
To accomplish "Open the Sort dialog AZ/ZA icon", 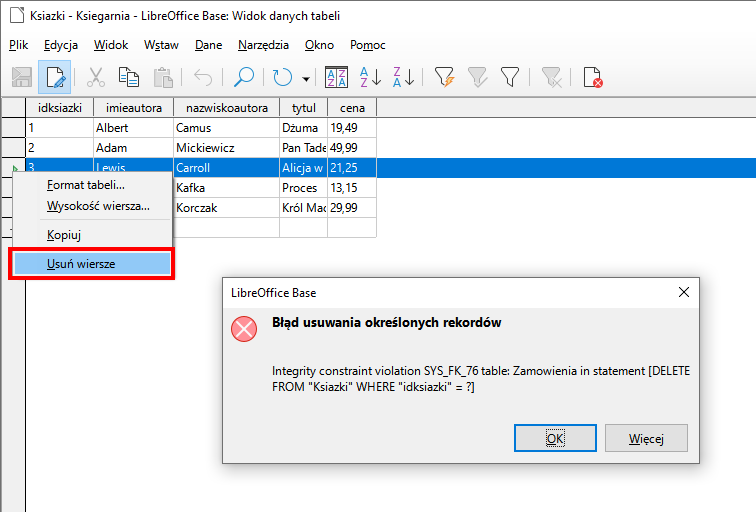I will pyautogui.click(x=337, y=77).
